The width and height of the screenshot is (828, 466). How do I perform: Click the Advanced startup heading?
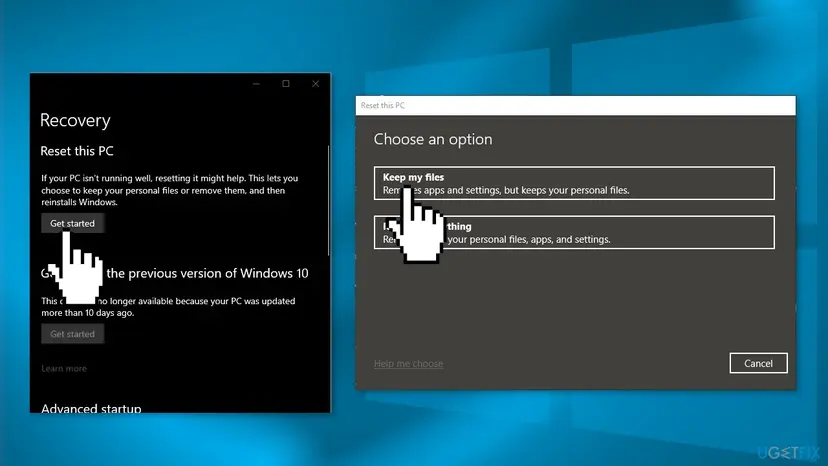click(91, 408)
